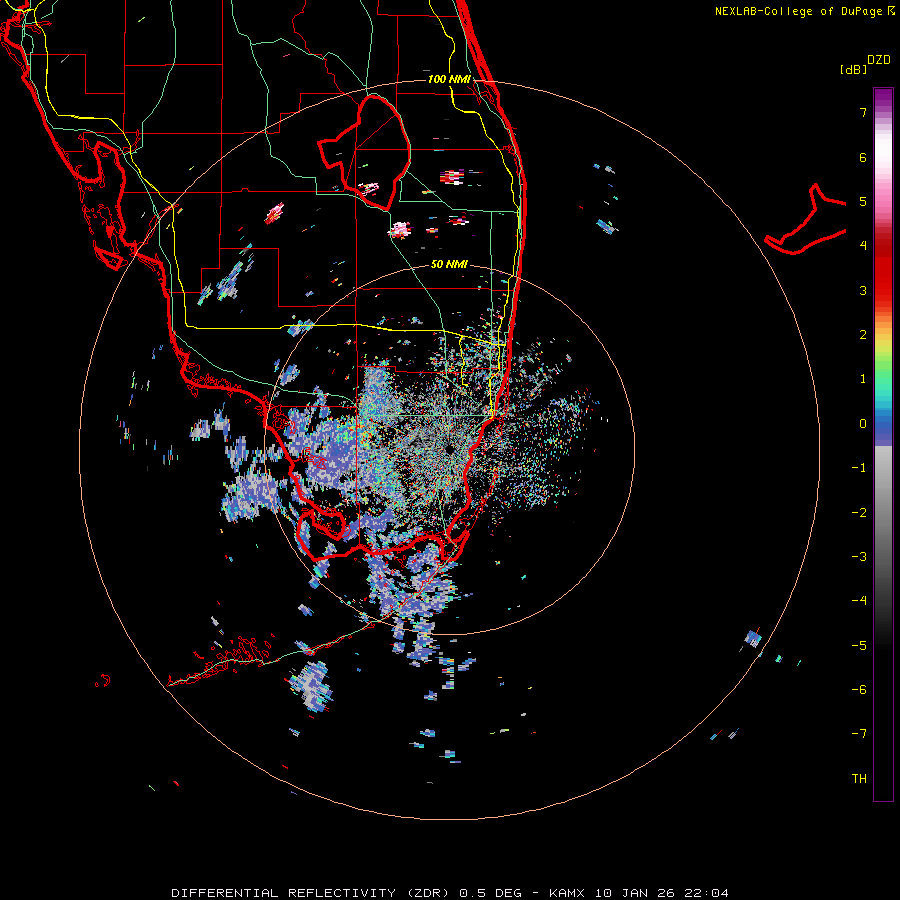Click the -2 value on the color scale

859,513
